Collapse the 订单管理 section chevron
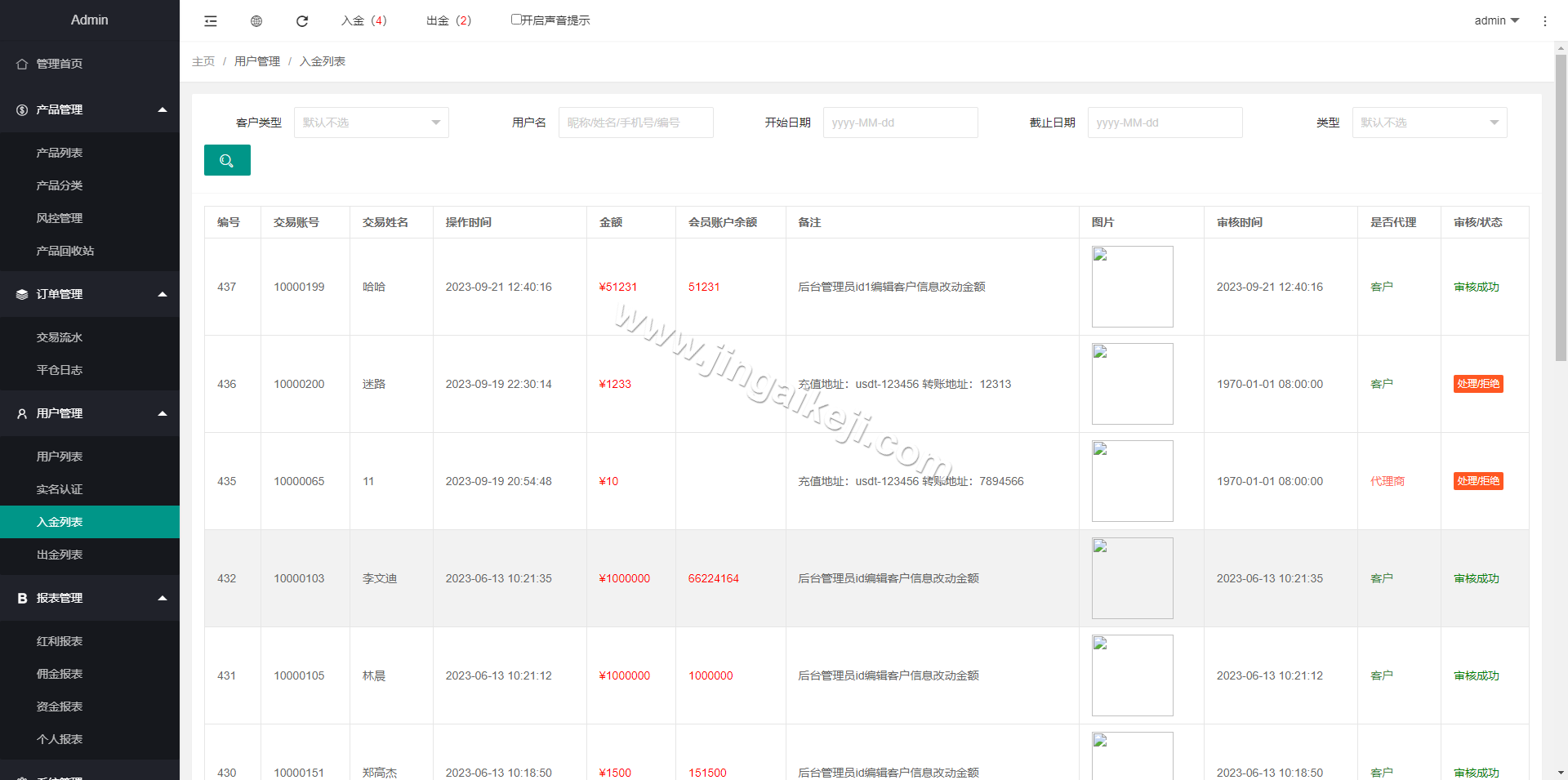The image size is (1568, 780). (162, 294)
